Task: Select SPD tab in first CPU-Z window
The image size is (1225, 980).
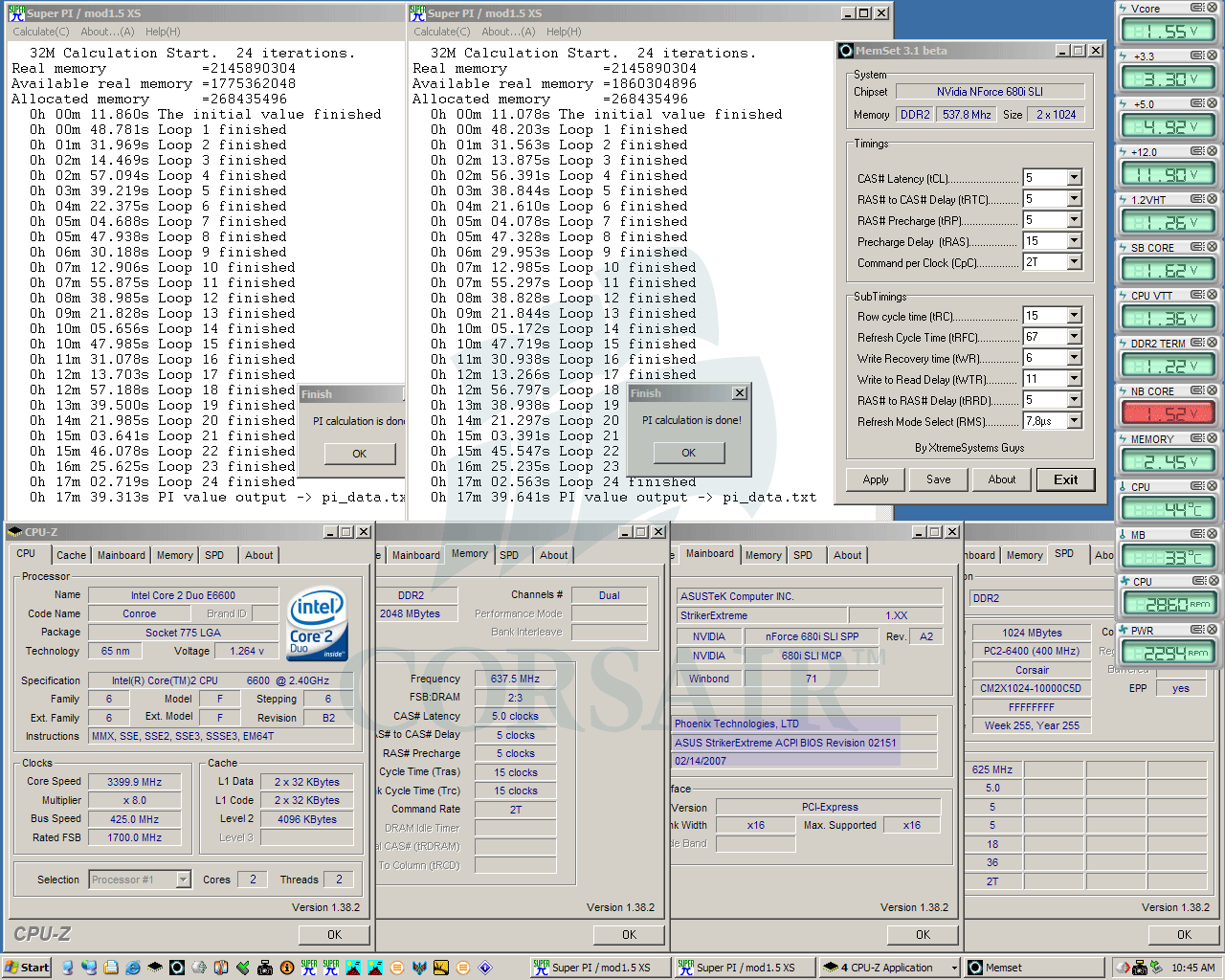Action: point(214,555)
